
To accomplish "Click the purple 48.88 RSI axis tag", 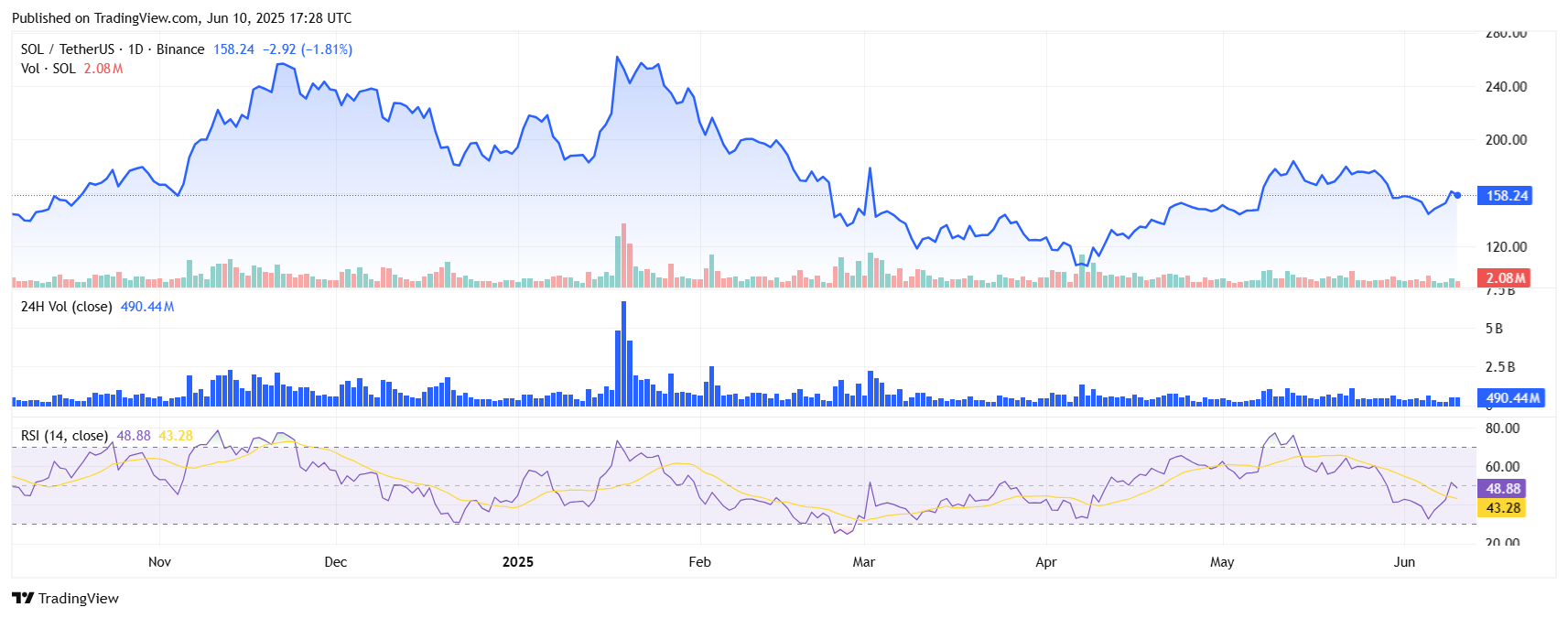I will tap(1502, 489).
